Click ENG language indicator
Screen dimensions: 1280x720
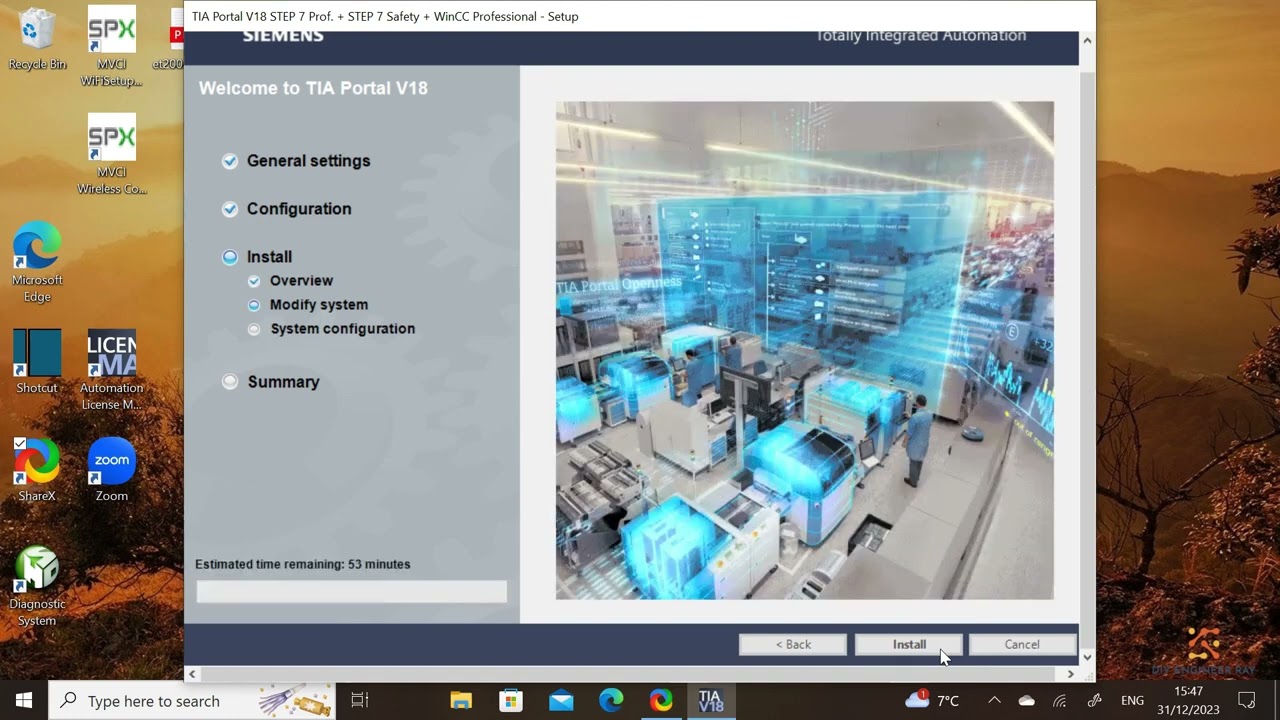pyautogui.click(x=1132, y=701)
